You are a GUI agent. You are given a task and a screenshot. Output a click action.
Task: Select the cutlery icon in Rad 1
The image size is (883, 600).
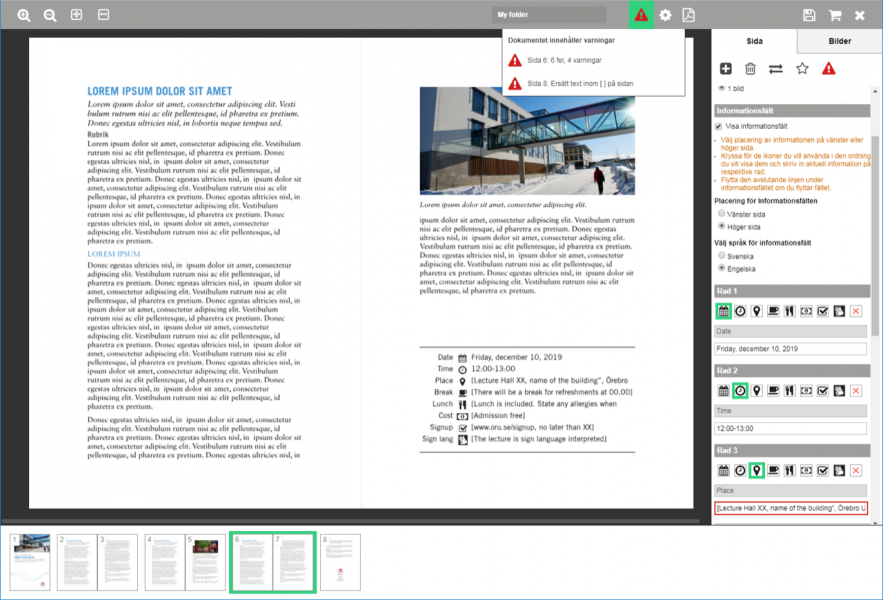point(790,311)
